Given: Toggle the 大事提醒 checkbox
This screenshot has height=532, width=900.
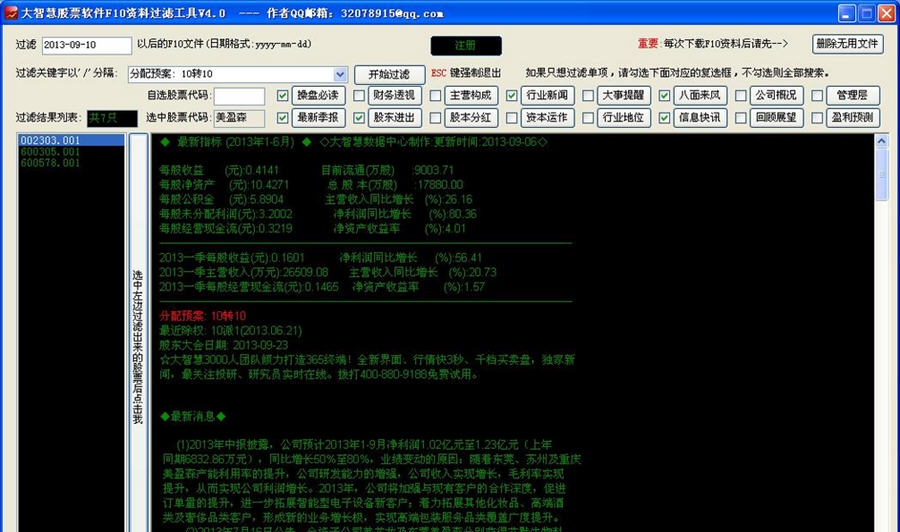Looking at the screenshot, I should coord(588,95).
